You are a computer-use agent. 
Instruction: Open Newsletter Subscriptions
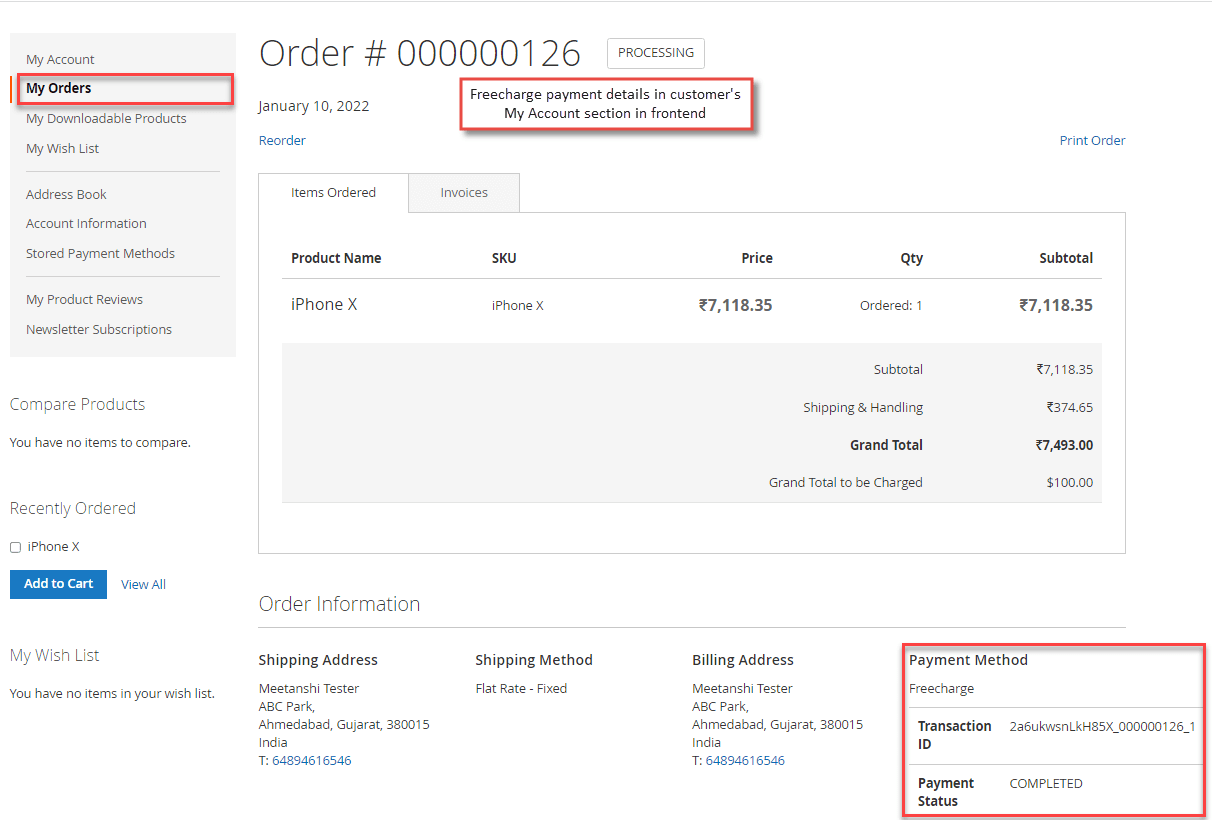[x=99, y=329]
